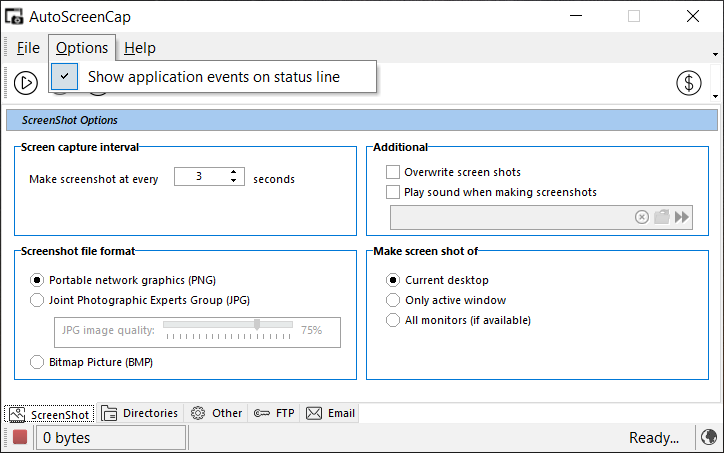Select Portable network graphics (PNG) format
Screen dimensions: 724x453
(37, 280)
